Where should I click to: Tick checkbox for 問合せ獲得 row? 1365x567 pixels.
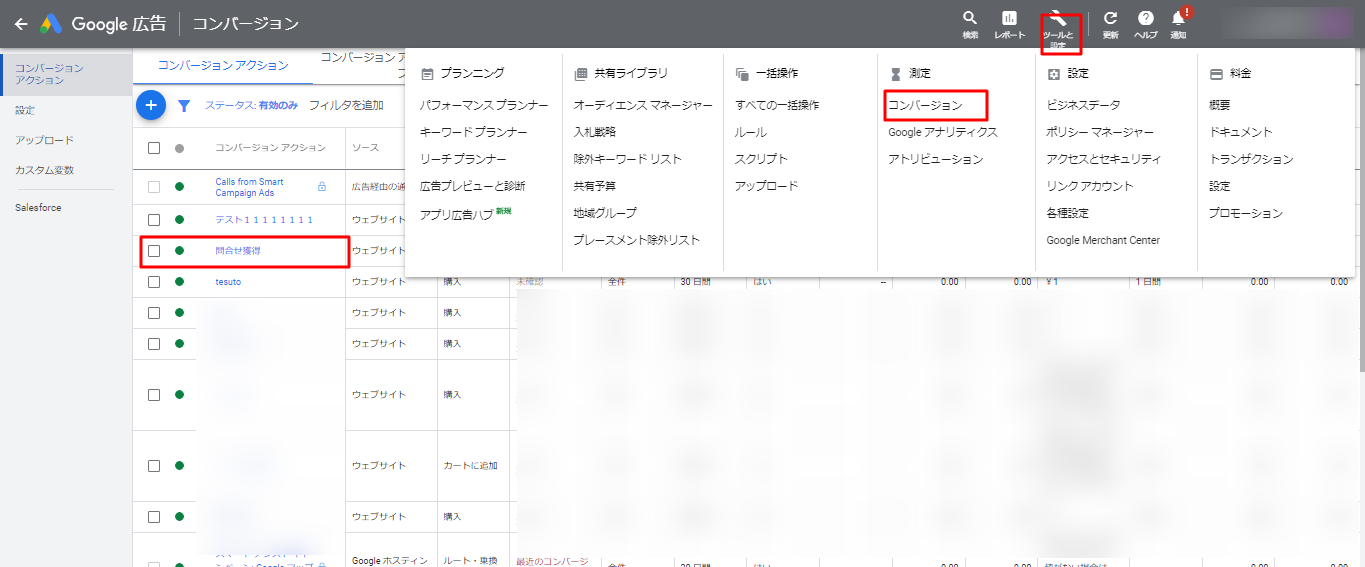(154, 251)
